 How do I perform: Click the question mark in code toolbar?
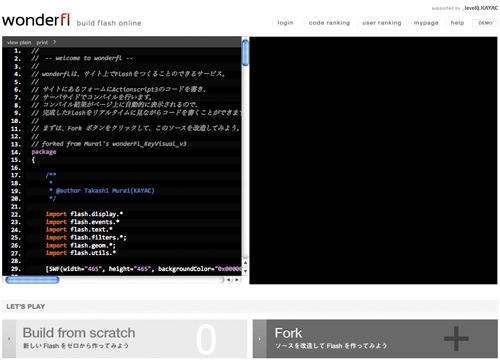coord(54,42)
